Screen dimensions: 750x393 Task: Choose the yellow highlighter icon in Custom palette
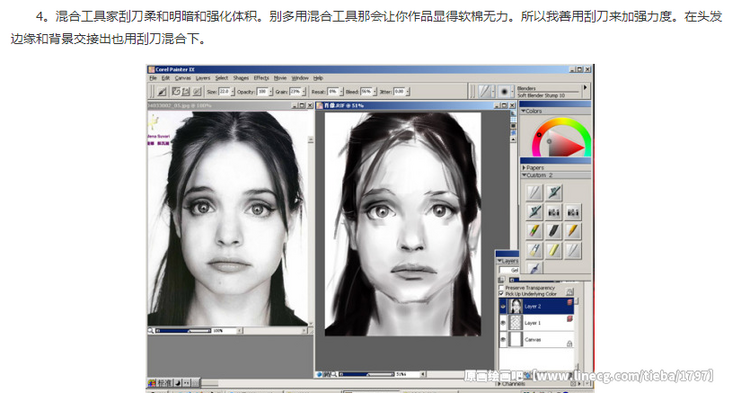[553, 250]
